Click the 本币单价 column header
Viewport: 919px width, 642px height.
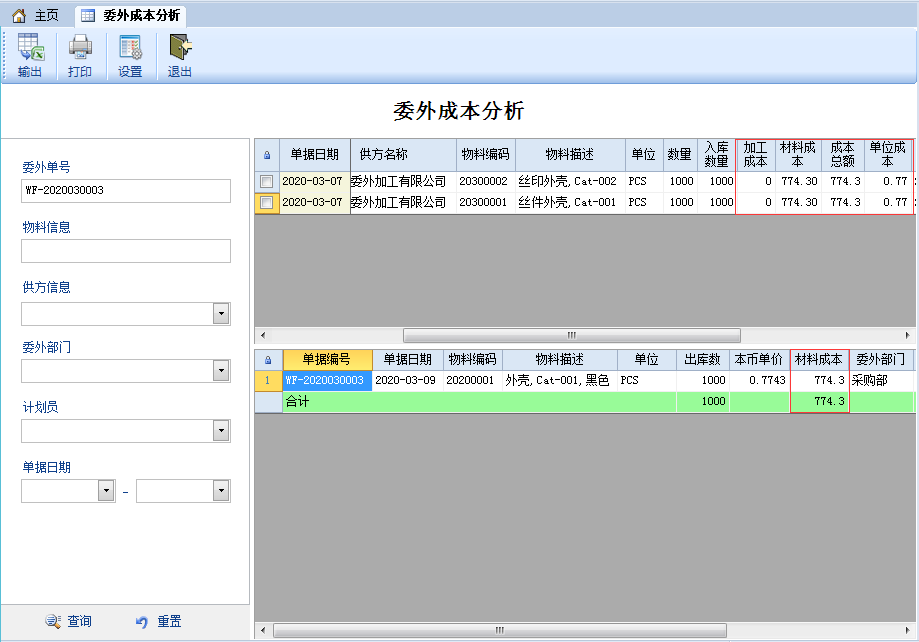758,359
